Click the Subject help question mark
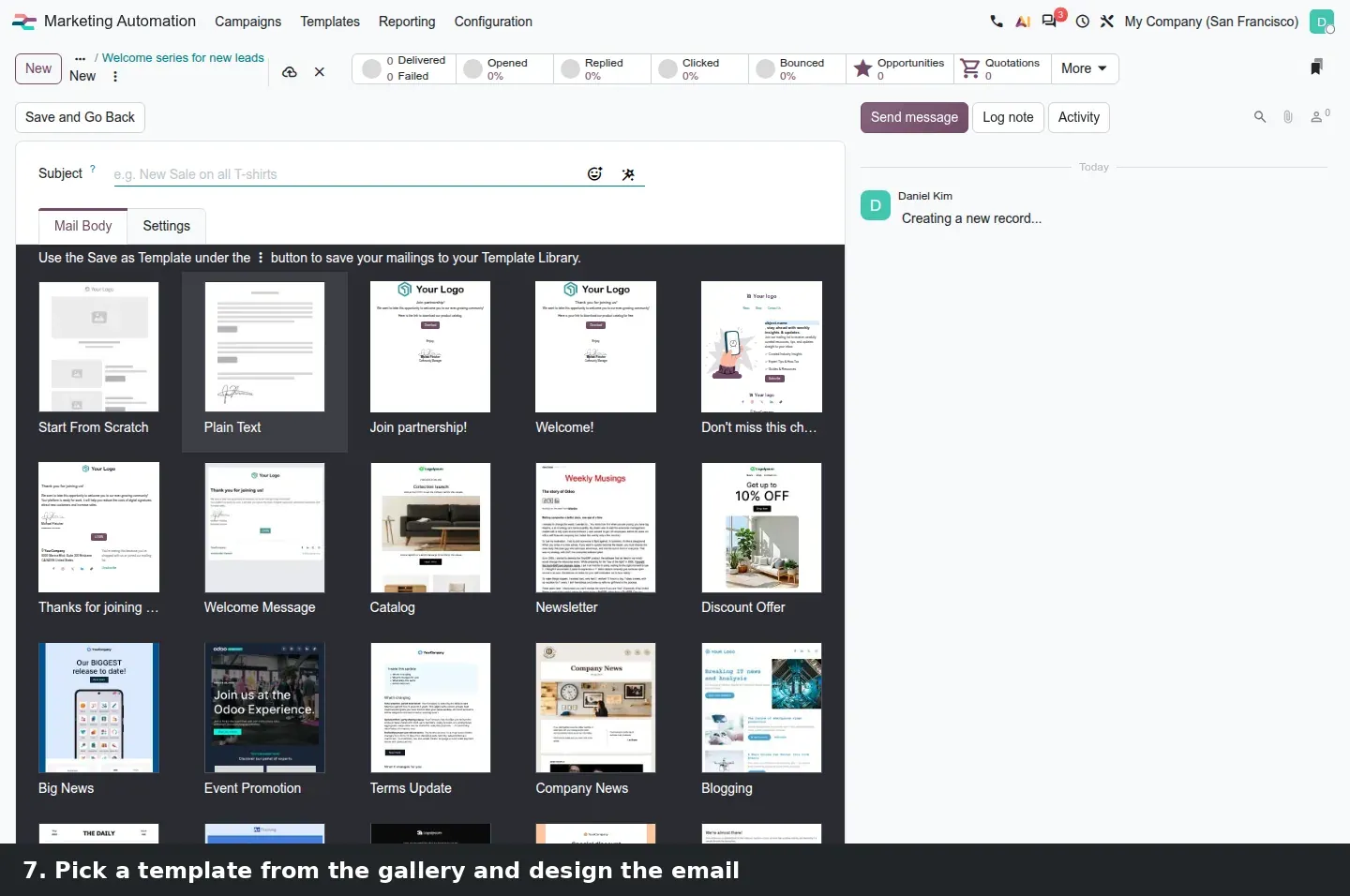The image size is (1350, 896). (x=93, y=169)
